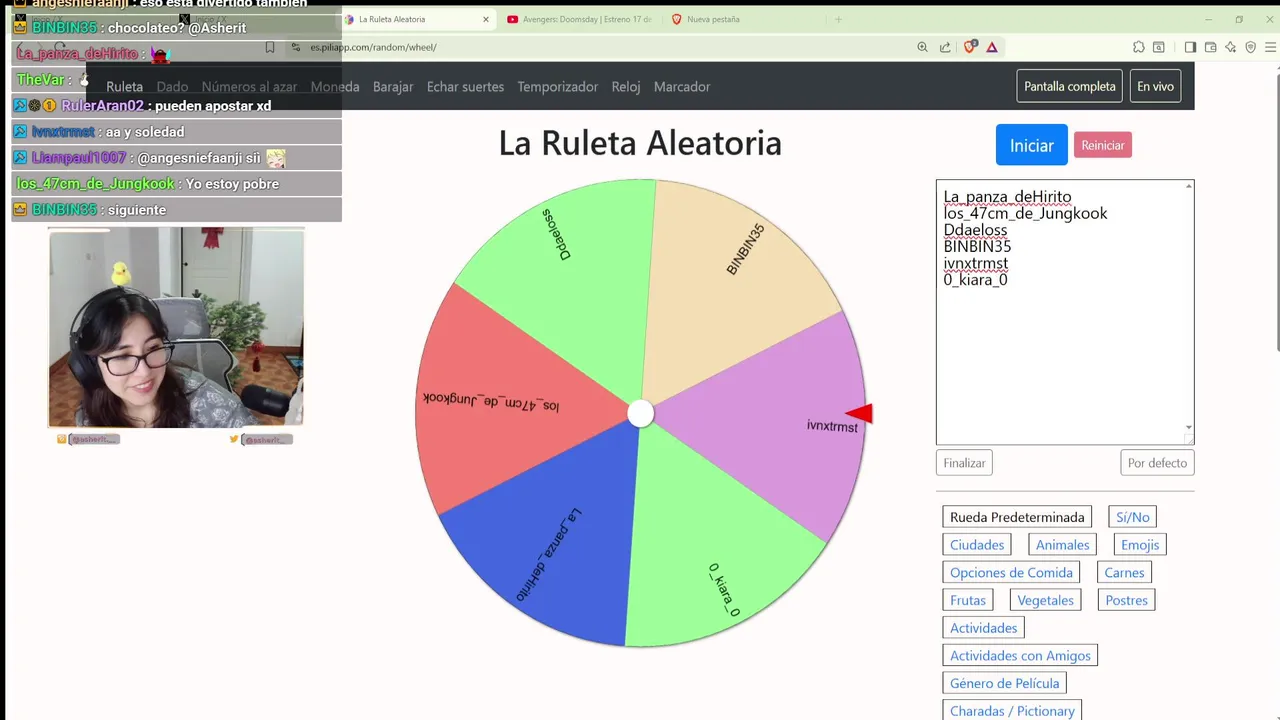This screenshot has width=1280, height=720.
Task: Switch to Avengers: Doomsday YouTube tab
Action: tap(578, 19)
